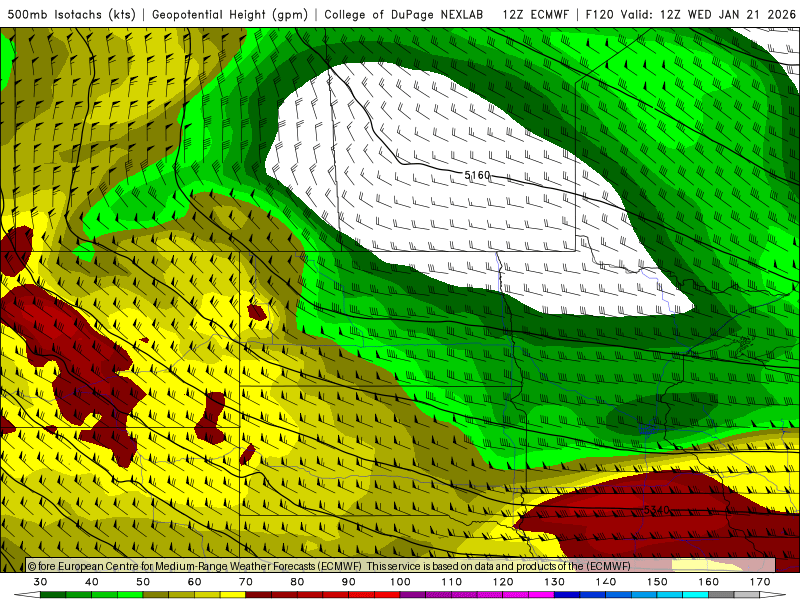The width and height of the screenshot is (800, 600).
Task: Click the 5160 height contour label
Action: 477,175
